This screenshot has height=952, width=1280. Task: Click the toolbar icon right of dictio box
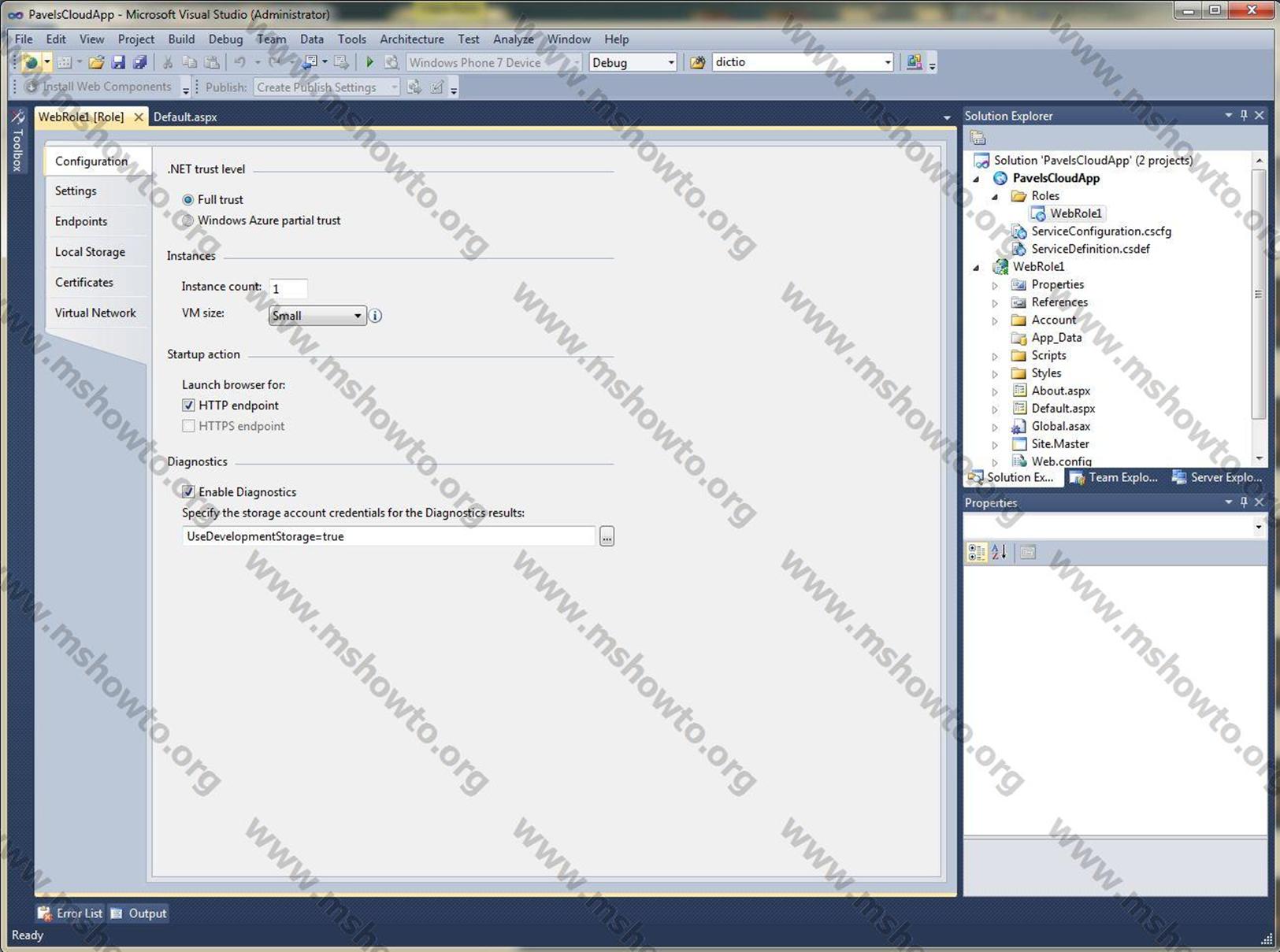(914, 62)
